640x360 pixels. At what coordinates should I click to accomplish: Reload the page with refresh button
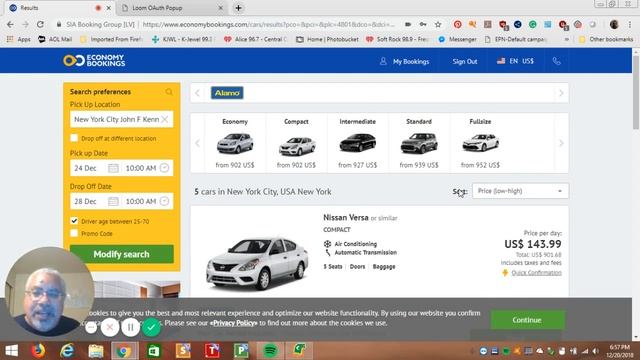40,24
